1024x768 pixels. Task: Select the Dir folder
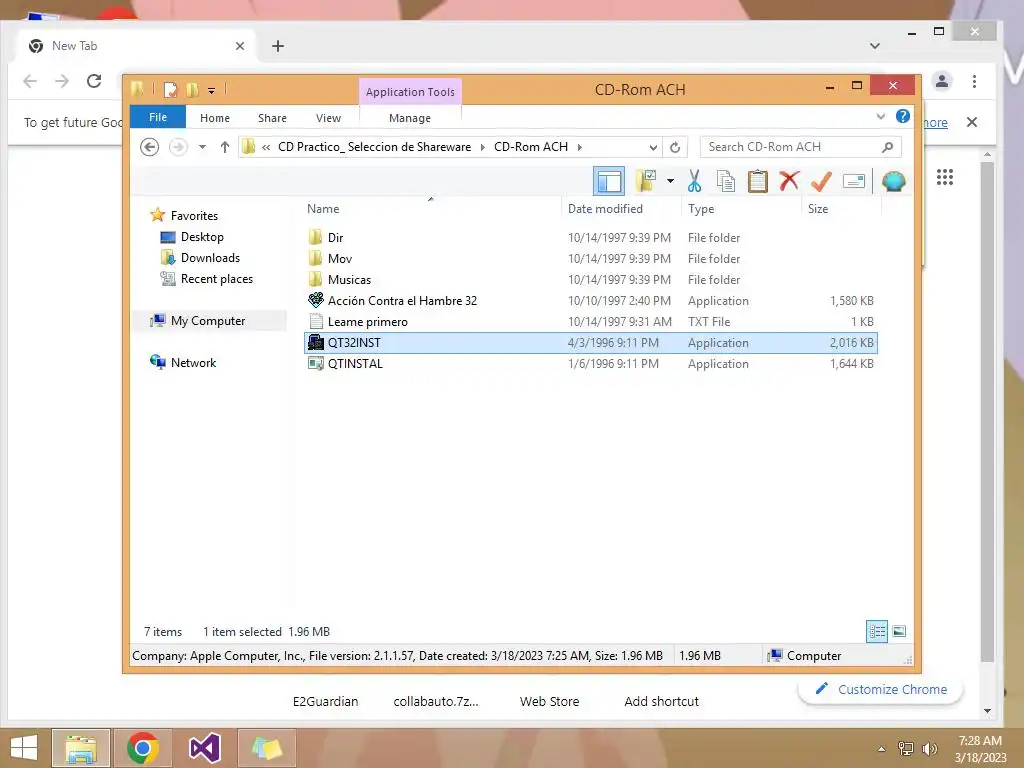click(x=591, y=238)
